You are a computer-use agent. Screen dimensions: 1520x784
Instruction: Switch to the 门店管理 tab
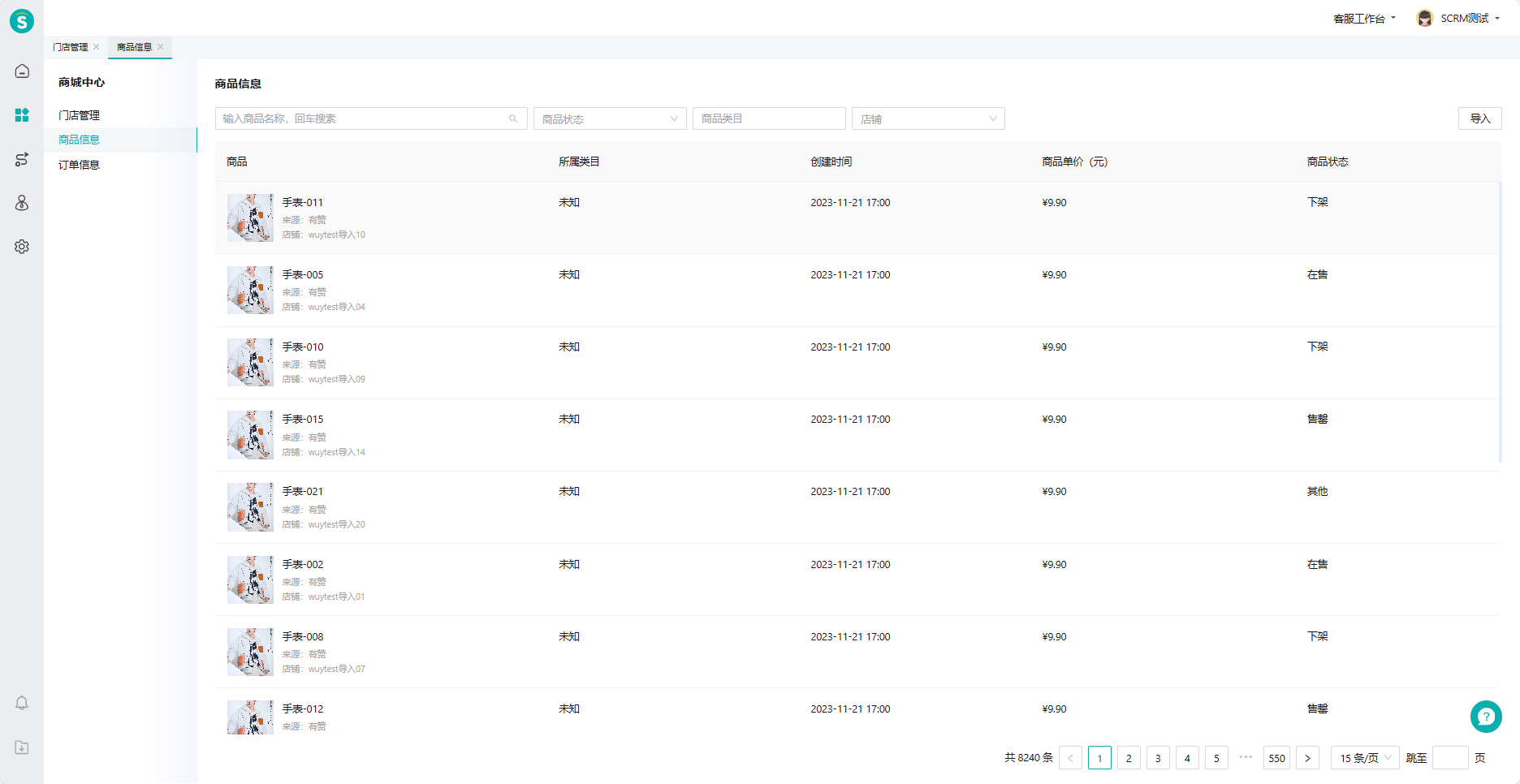coord(71,47)
